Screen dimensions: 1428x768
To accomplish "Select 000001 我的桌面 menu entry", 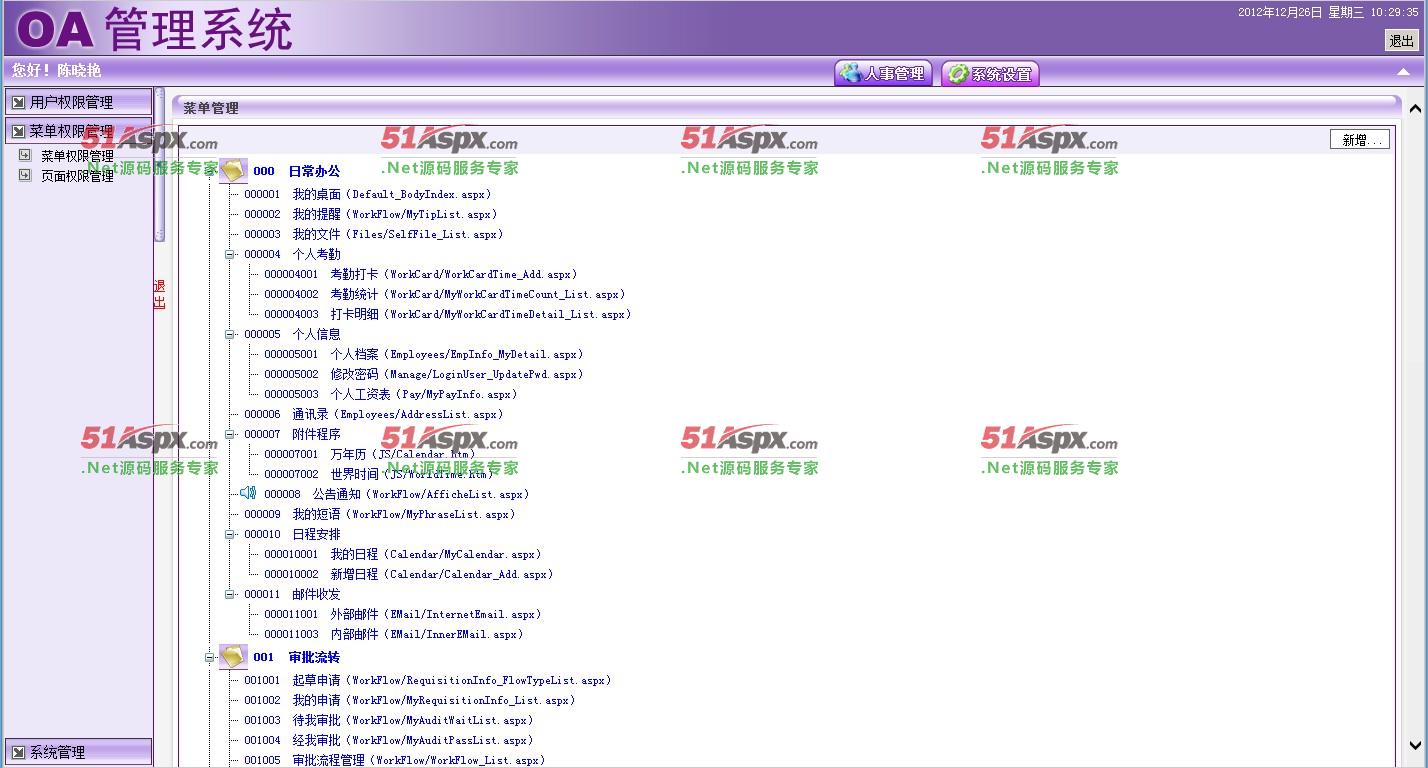I will [368, 194].
